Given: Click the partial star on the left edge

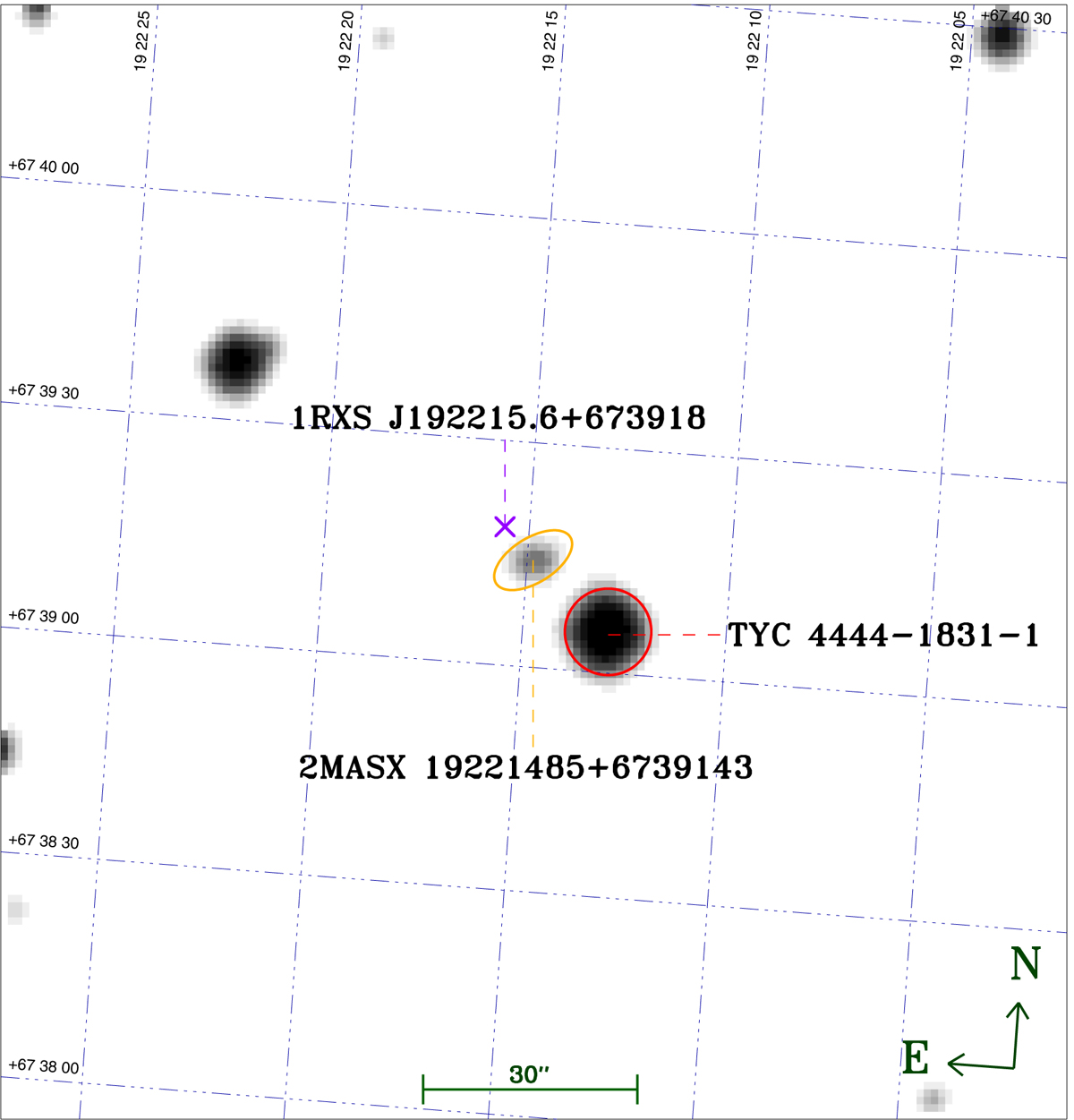Looking at the screenshot, I should point(7,748).
